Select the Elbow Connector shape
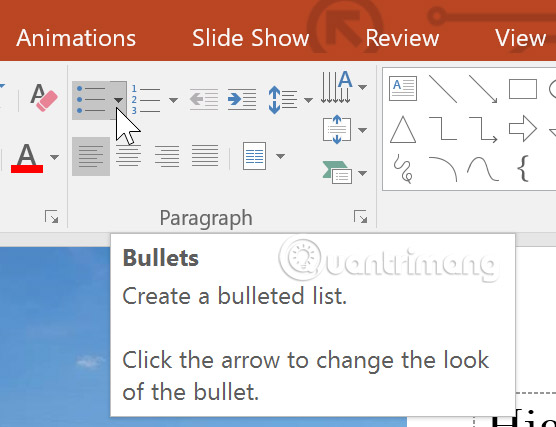 tap(443, 129)
